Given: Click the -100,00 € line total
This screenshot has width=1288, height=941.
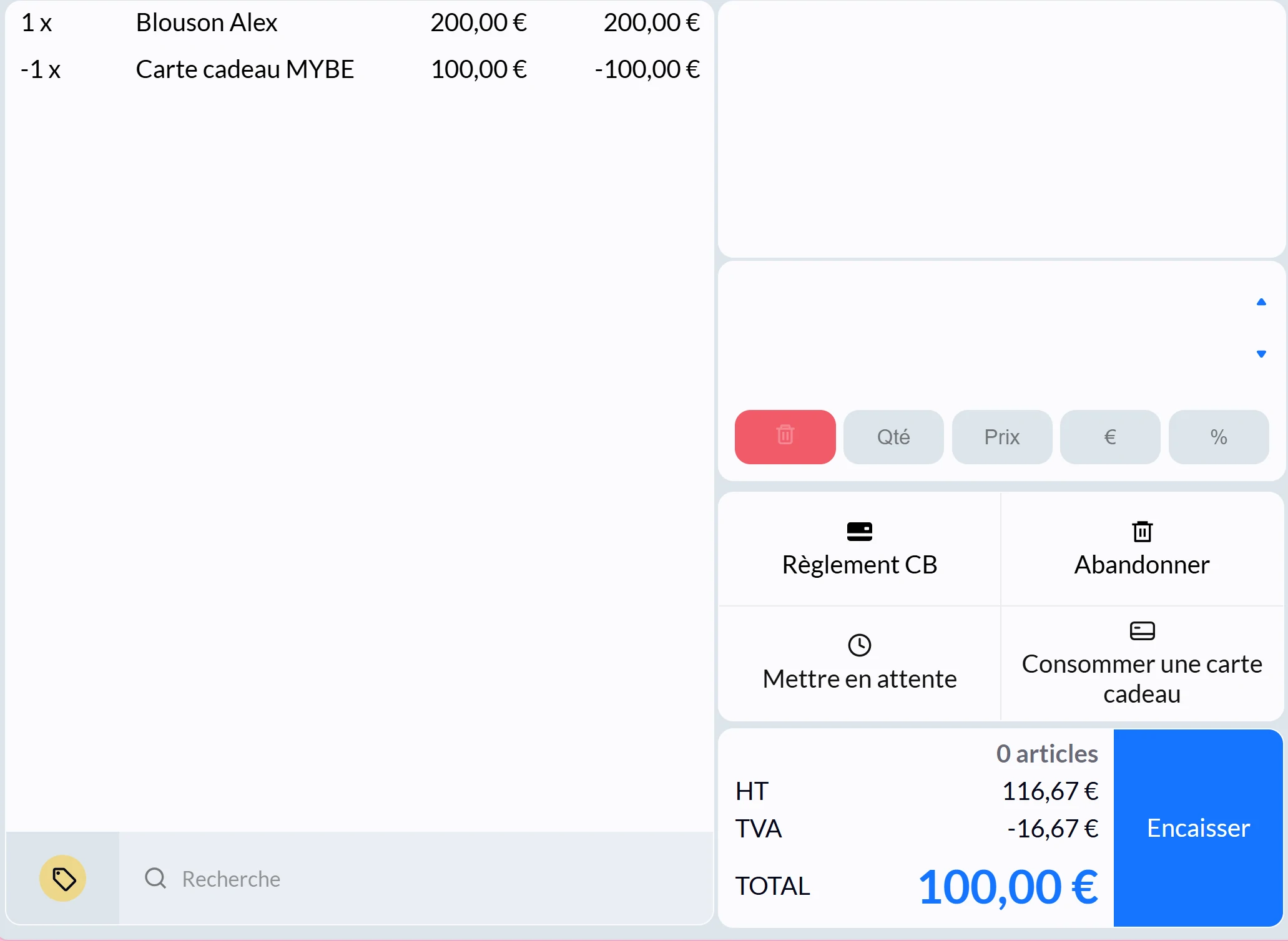Looking at the screenshot, I should point(647,69).
